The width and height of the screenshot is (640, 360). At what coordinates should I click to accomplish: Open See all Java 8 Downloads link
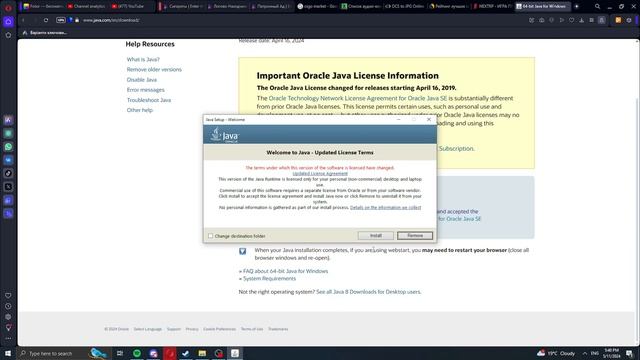pyautogui.click(x=369, y=292)
